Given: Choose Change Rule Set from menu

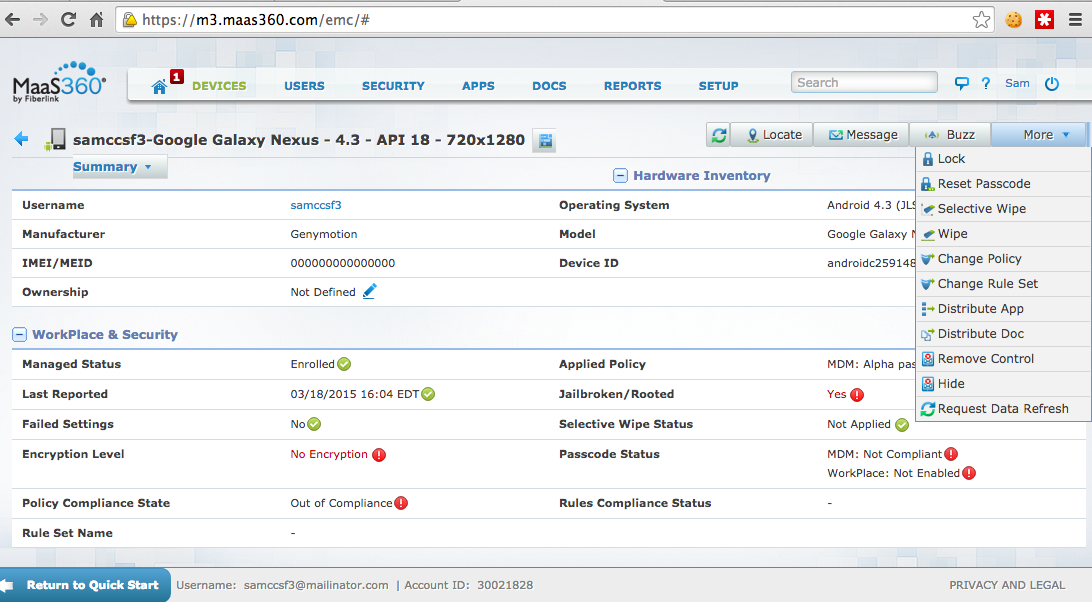Looking at the screenshot, I should [1003, 284].
